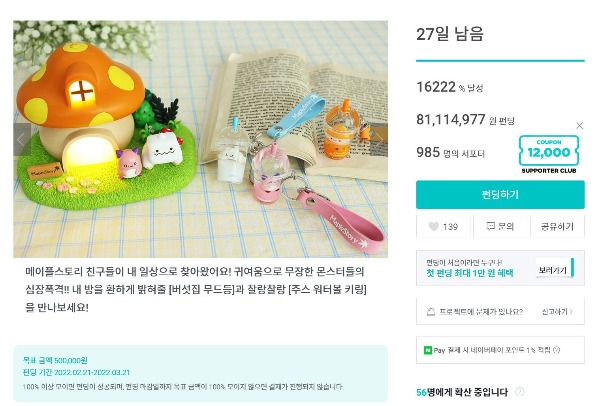Image resolution: width=600 pixels, height=406 pixels.
Task: Click the heart like icon with 139
Action: [x=433, y=227]
